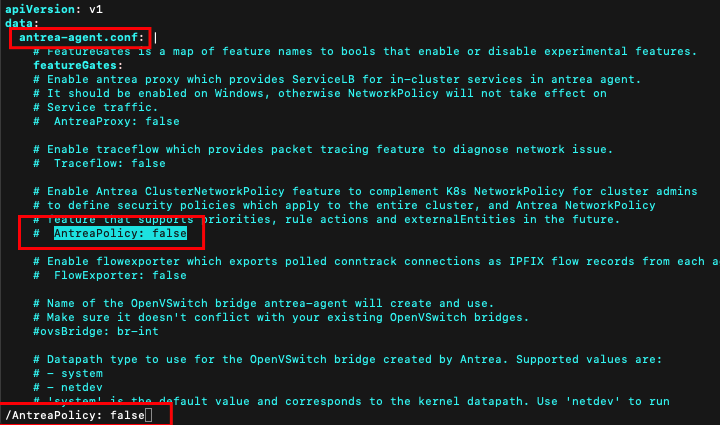This screenshot has height=425, width=720.
Task: Click the 'Enable flowexporter' comment line
Action: coord(376,262)
